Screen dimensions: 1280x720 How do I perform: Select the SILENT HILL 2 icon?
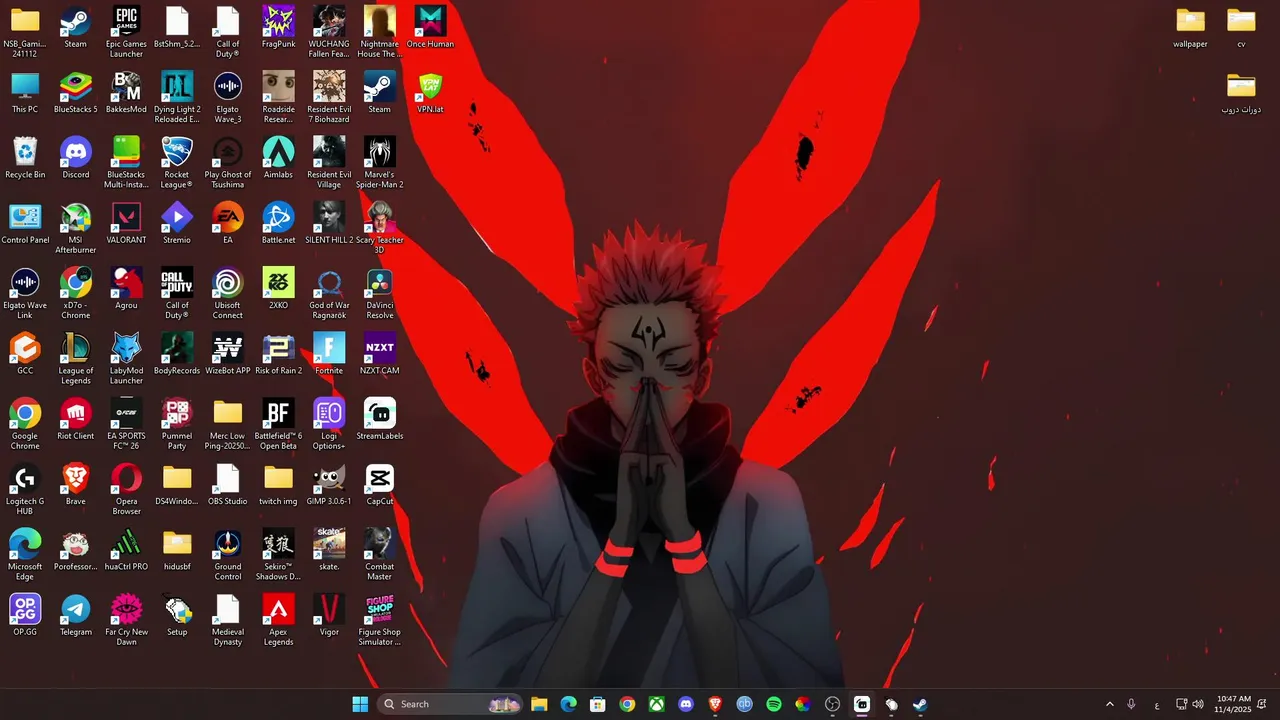[329, 223]
